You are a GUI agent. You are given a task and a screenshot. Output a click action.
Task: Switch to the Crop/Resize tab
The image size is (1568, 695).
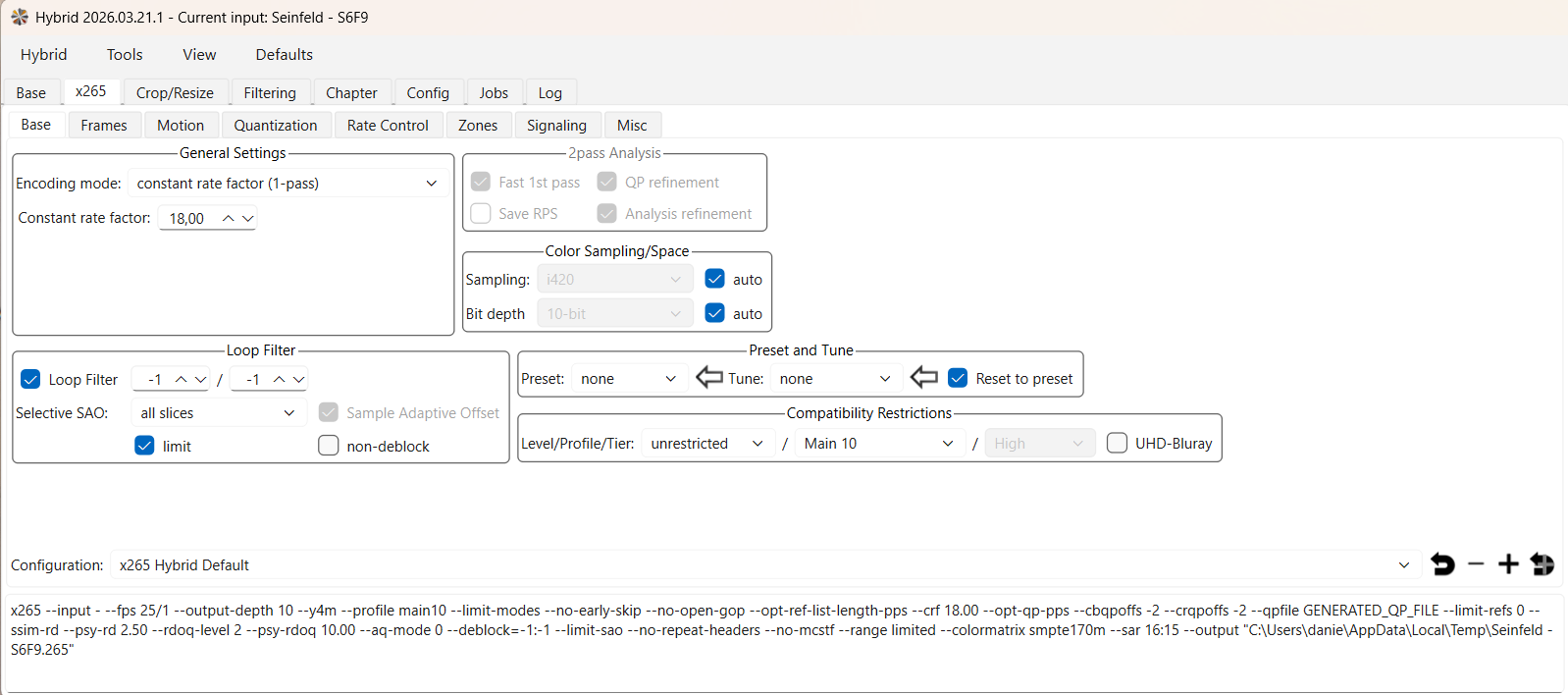coord(175,93)
